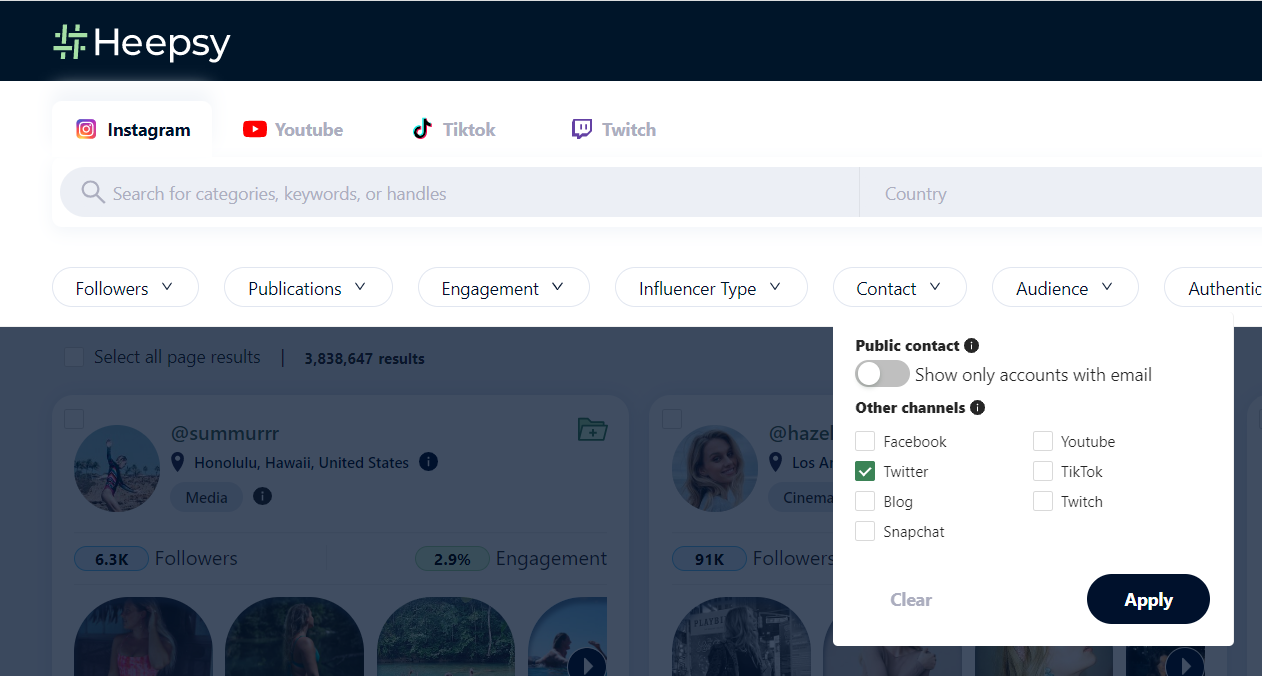
Task: Check the Blog channel box
Action: (865, 501)
